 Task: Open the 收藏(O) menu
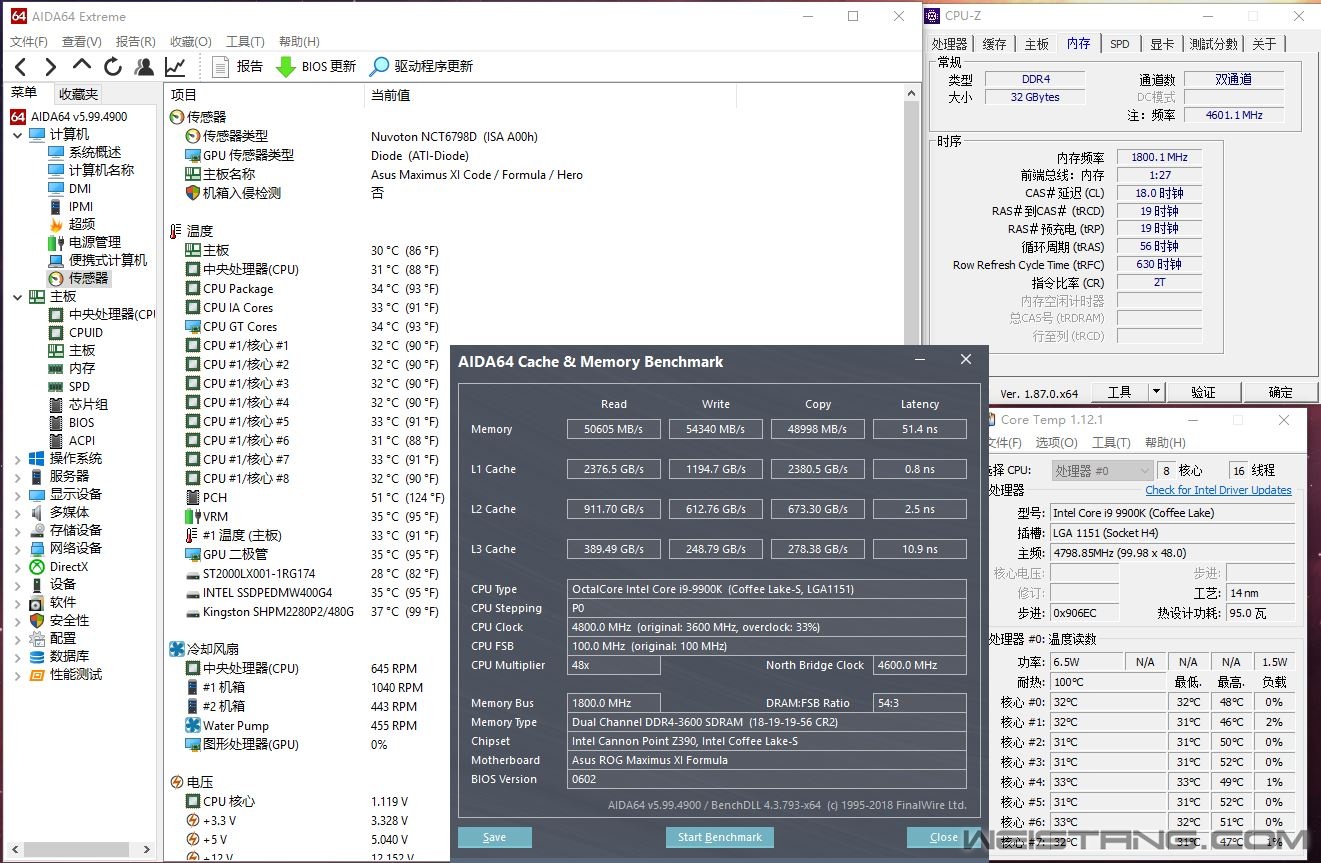pyautogui.click(x=191, y=42)
